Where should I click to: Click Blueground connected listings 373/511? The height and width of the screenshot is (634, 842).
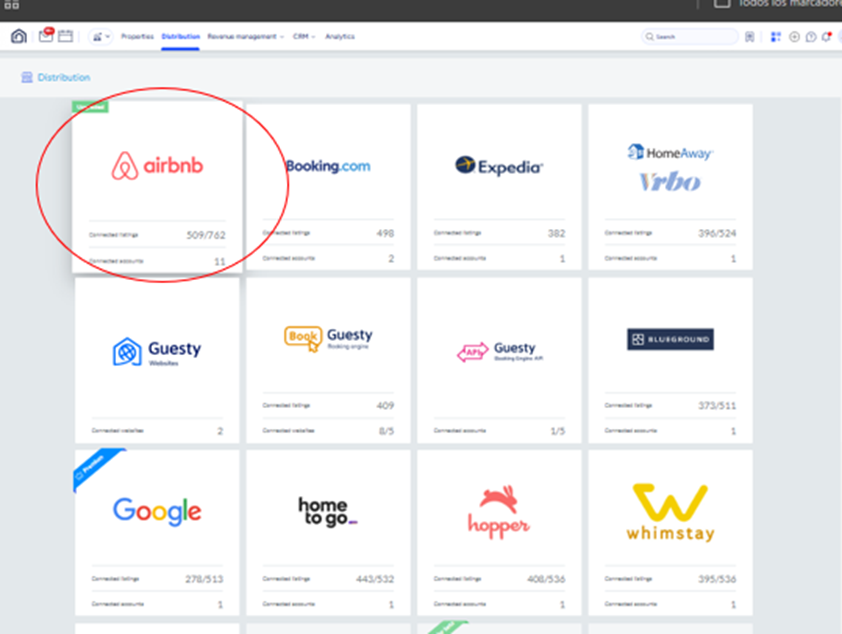717,406
